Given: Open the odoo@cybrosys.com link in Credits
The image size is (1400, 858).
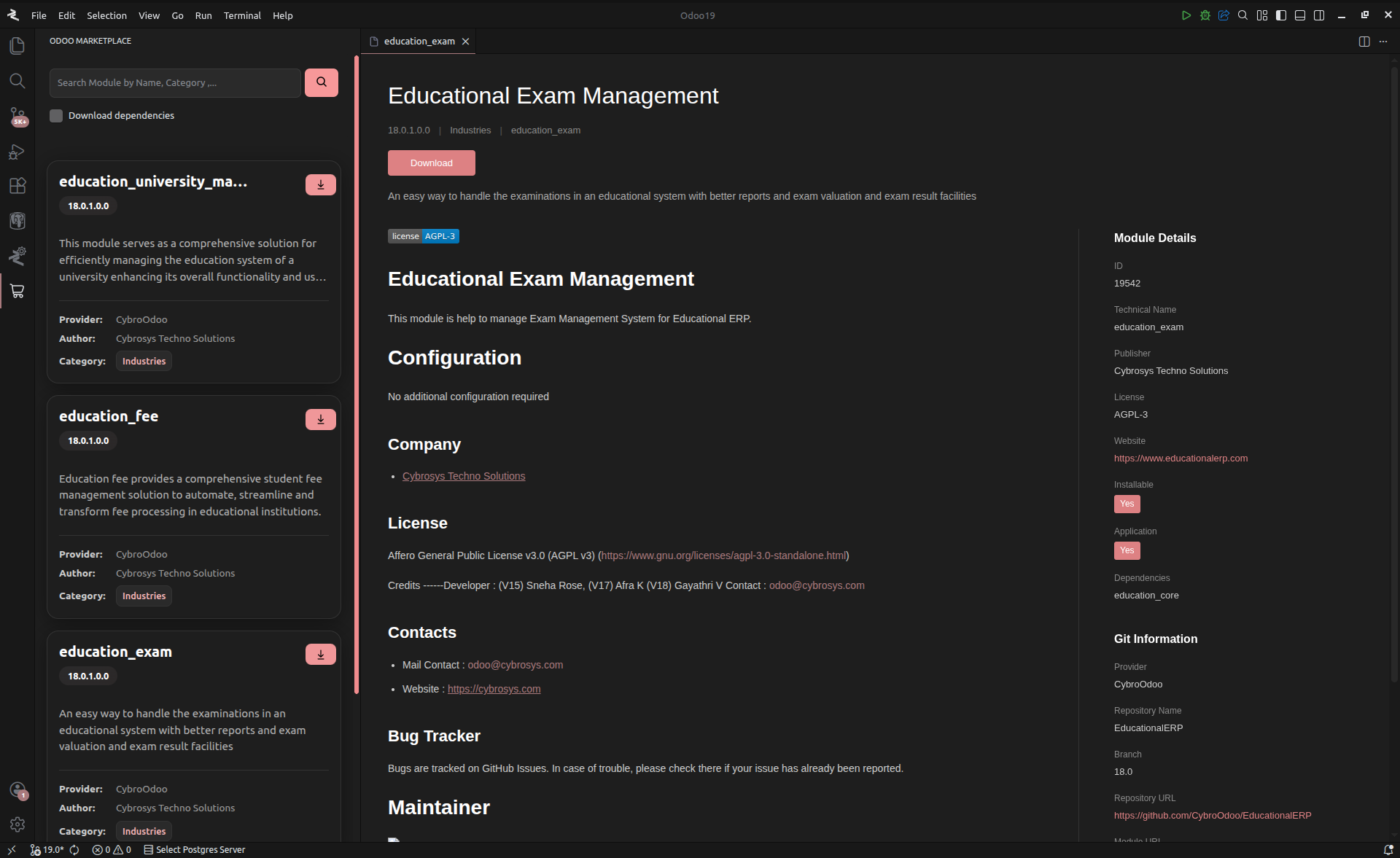Looking at the screenshot, I should (x=817, y=585).
